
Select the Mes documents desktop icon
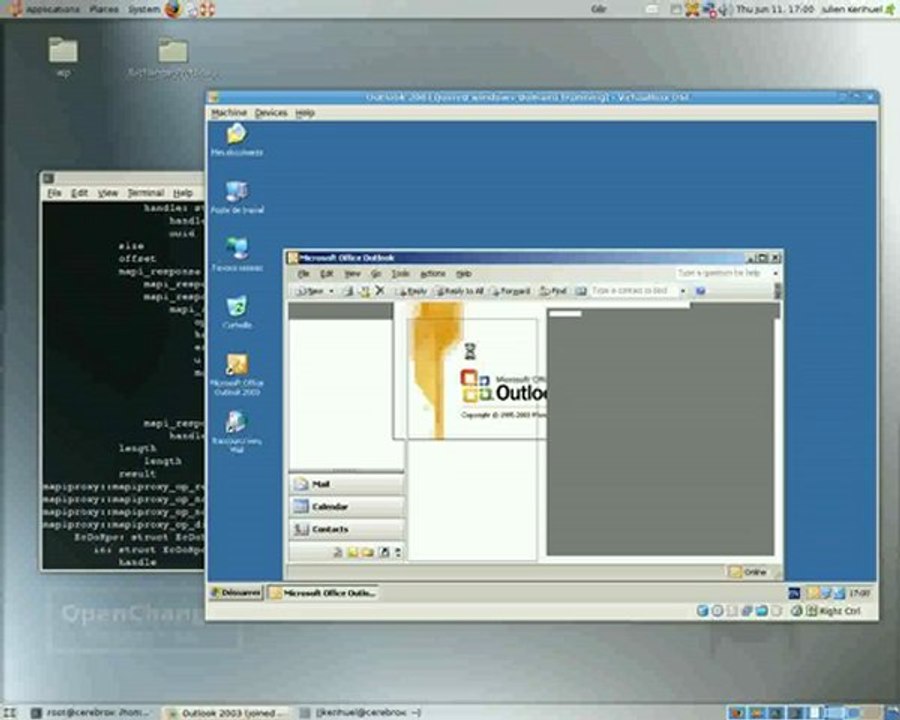click(x=237, y=140)
